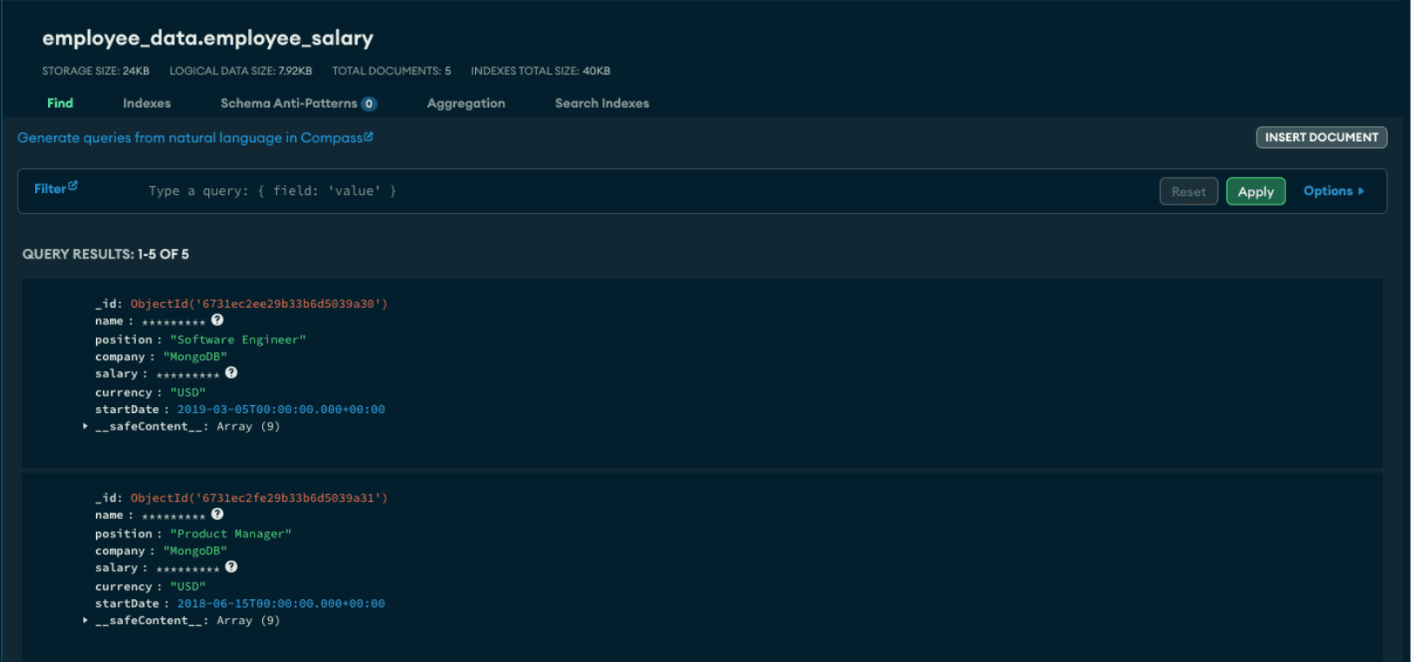Click external link icon next to Filter
1414x662 pixels.
(x=73, y=186)
